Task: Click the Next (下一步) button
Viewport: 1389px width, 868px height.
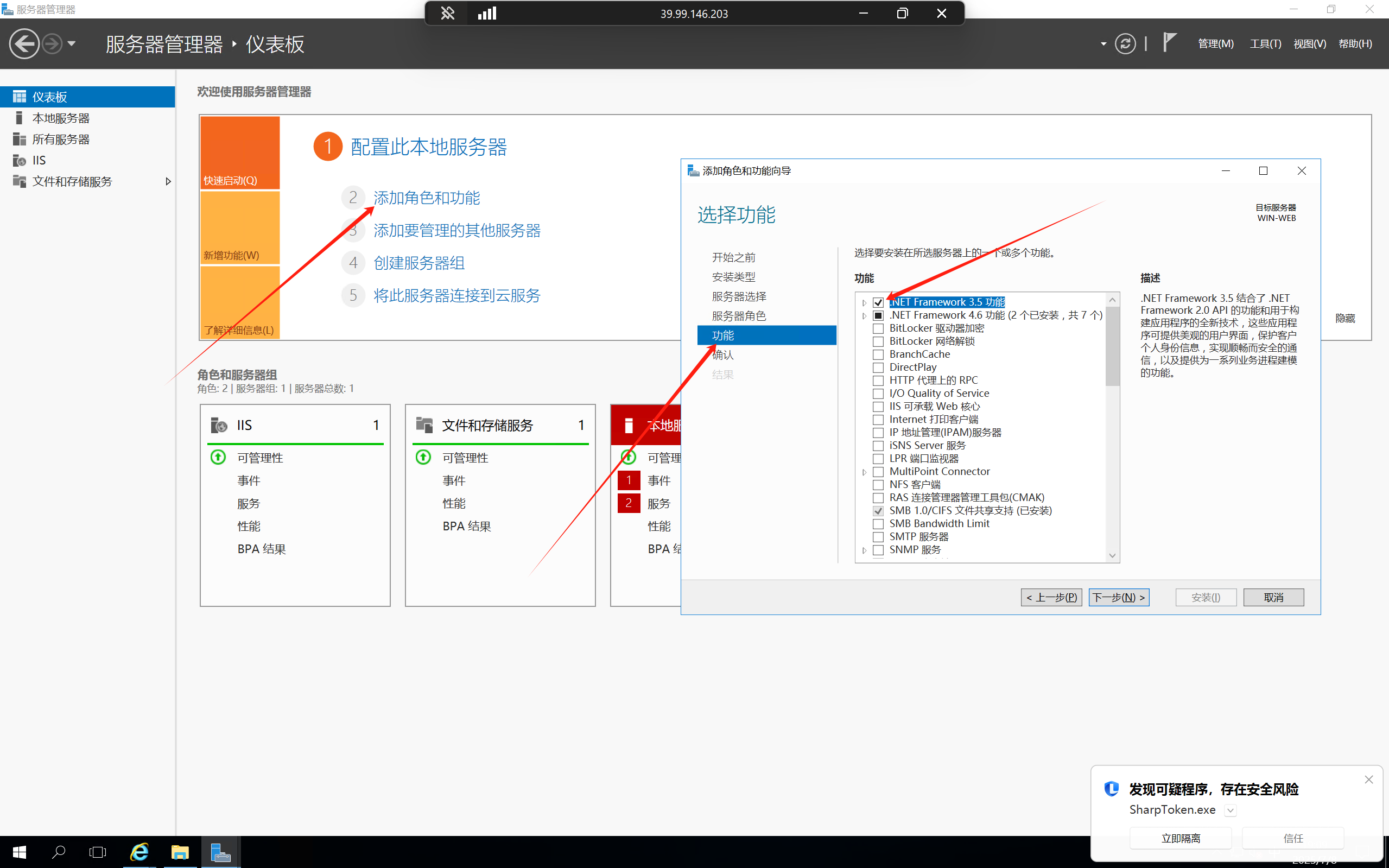Action: 1118,598
